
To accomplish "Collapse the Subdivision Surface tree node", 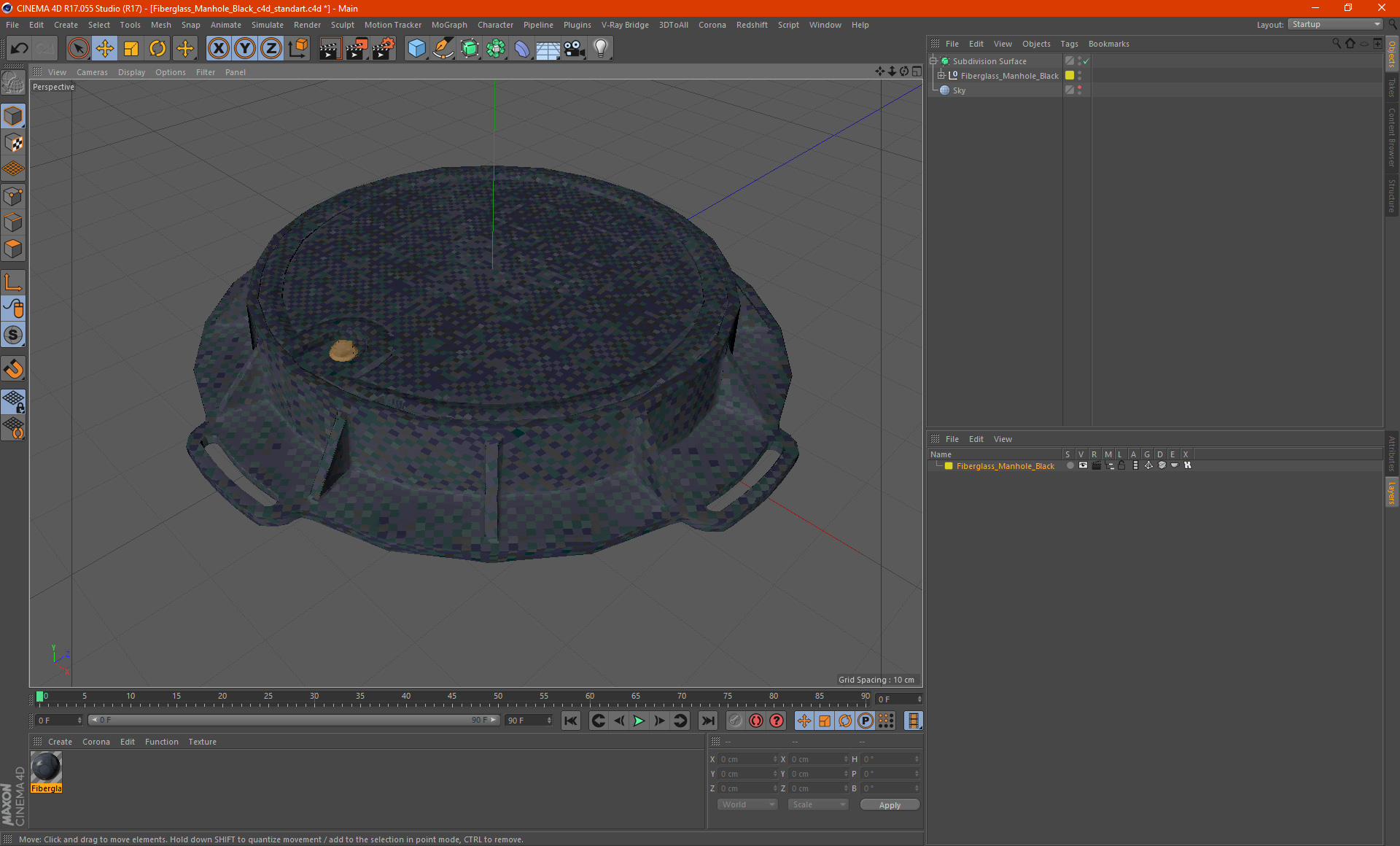I will click(x=933, y=61).
